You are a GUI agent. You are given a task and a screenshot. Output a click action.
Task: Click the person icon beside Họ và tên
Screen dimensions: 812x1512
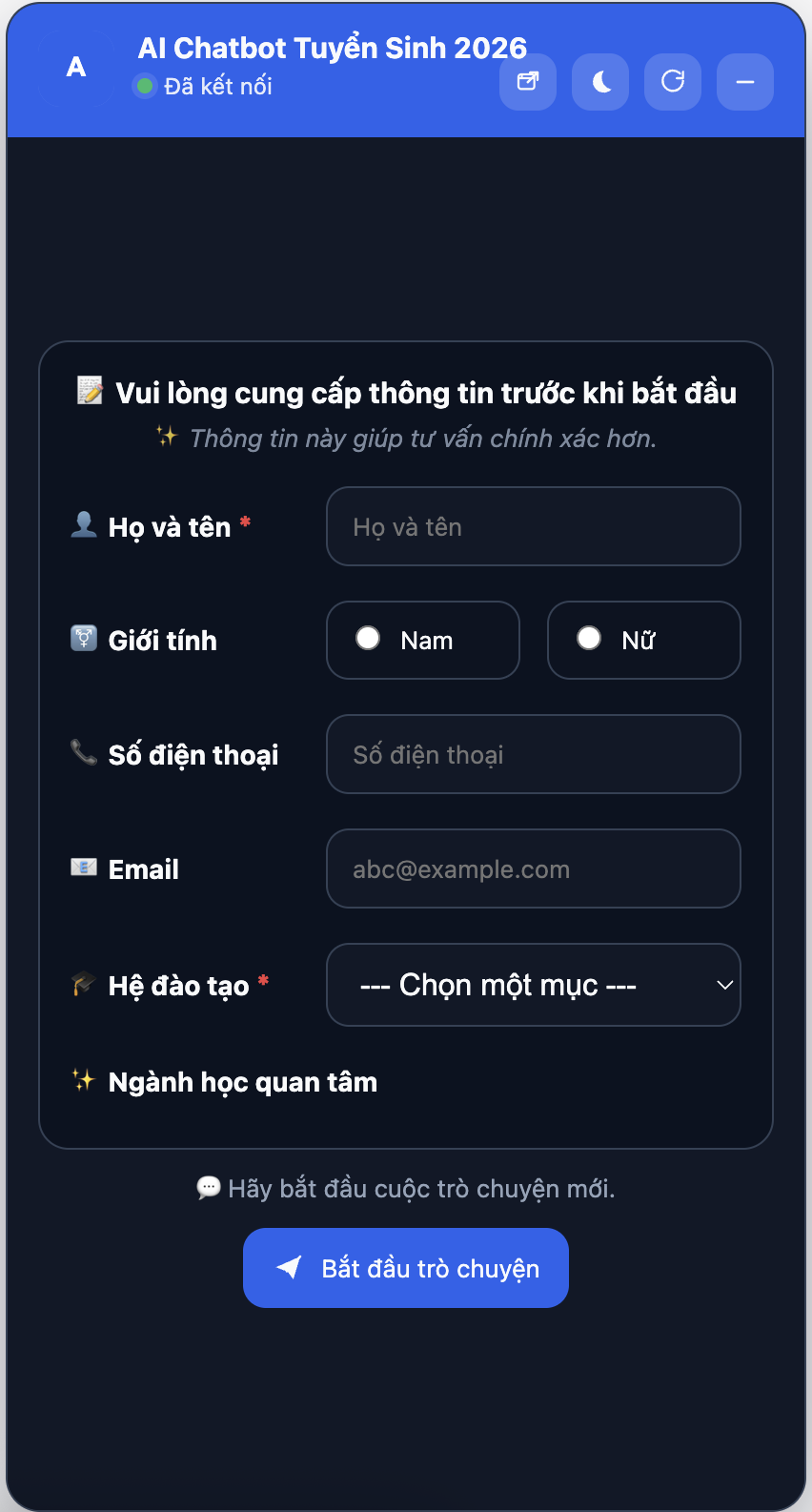(84, 523)
